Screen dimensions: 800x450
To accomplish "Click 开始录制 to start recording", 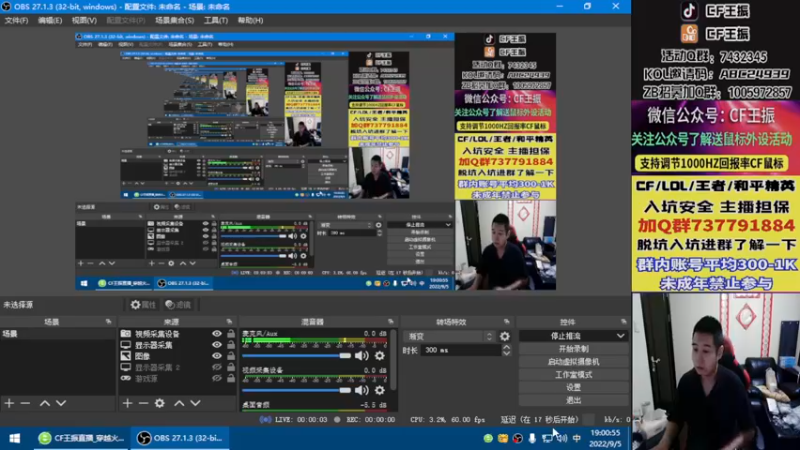I will pos(573,349).
